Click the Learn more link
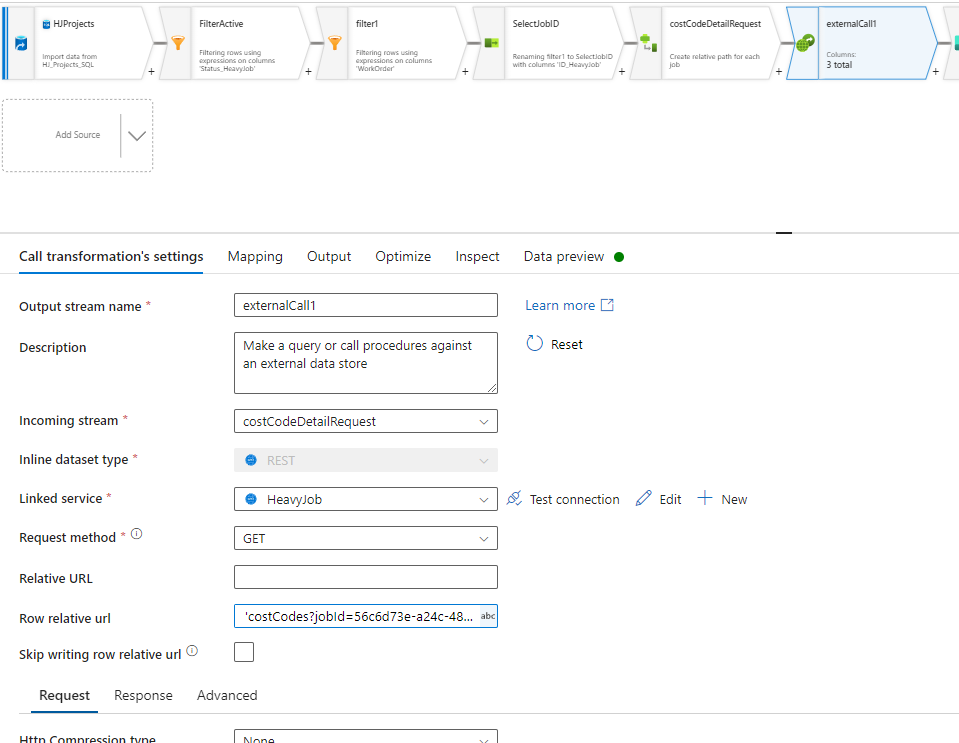The height and width of the screenshot is (743, 959). [561, 305]
